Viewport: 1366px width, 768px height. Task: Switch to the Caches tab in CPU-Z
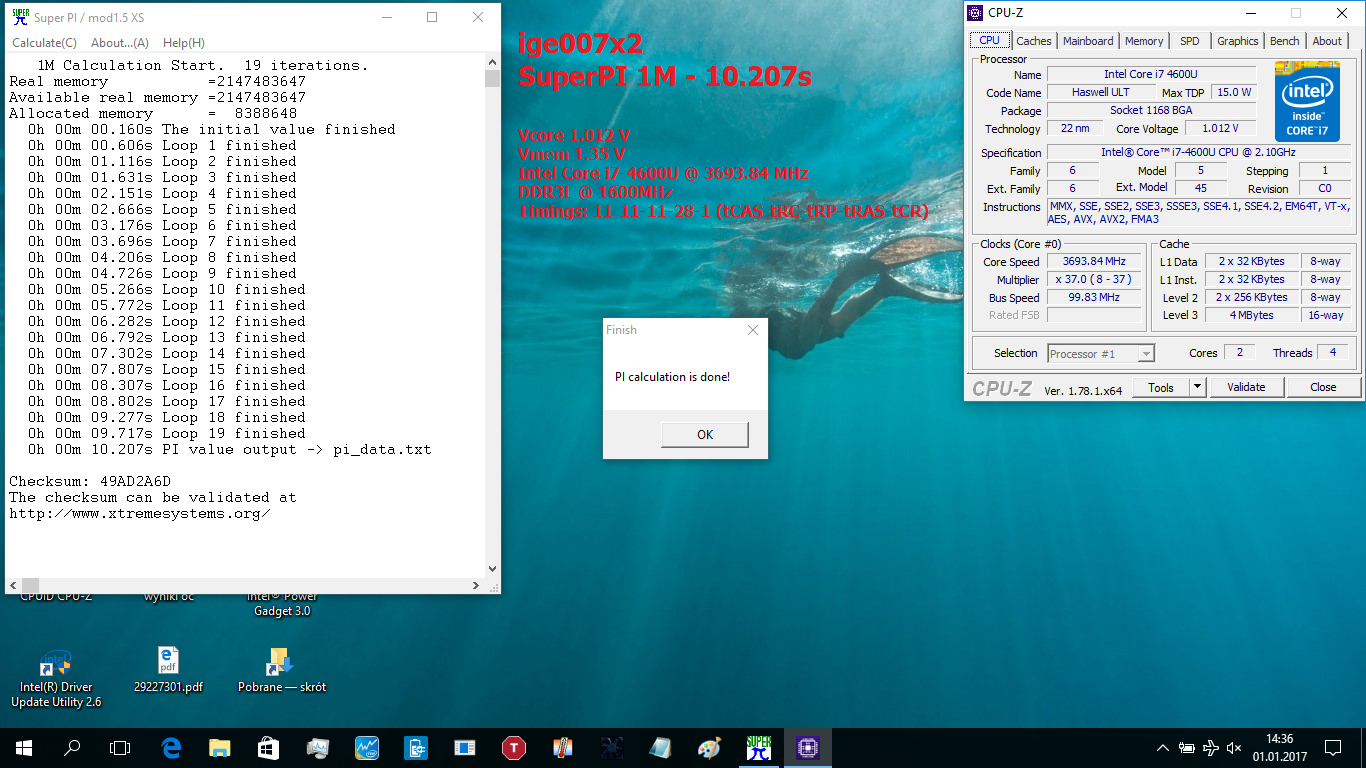1033,41
